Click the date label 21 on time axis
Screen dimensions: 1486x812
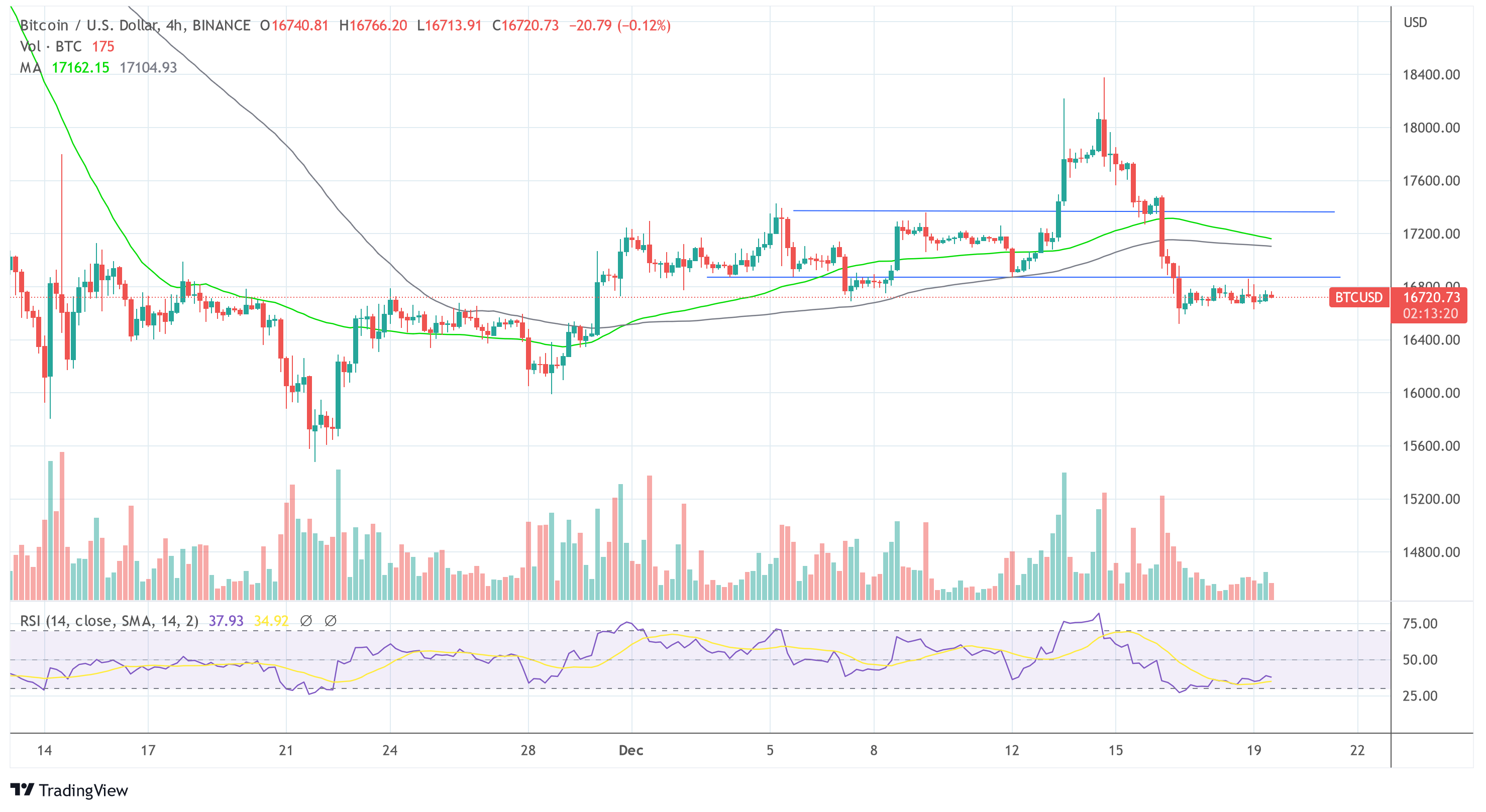click(x=286, y=750)
